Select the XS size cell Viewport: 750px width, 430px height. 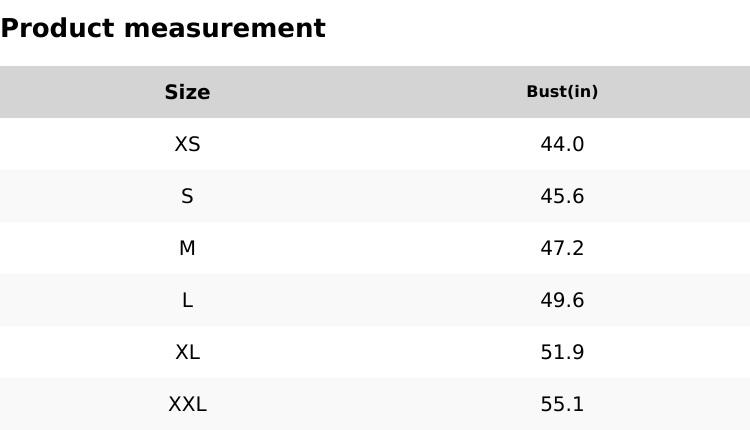coord(187,144)
